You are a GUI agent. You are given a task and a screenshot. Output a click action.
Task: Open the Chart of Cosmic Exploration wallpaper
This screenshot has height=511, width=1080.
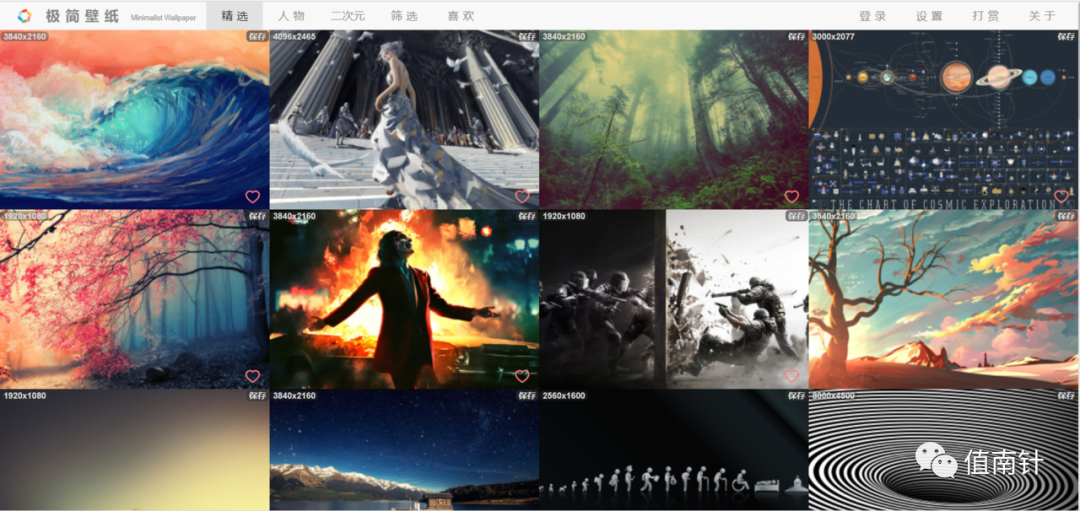click(944, 119)
